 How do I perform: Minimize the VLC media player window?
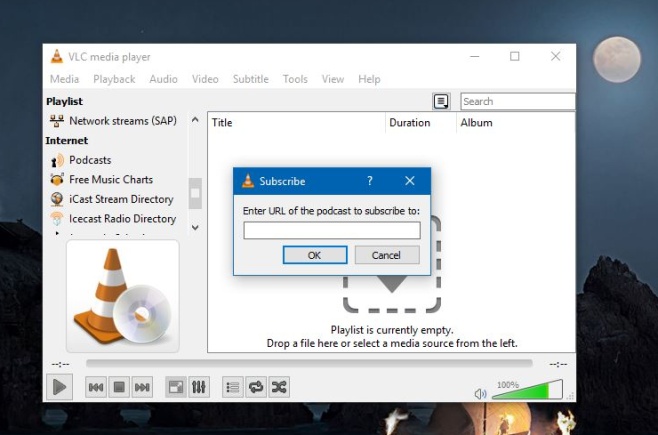point(475,57)
